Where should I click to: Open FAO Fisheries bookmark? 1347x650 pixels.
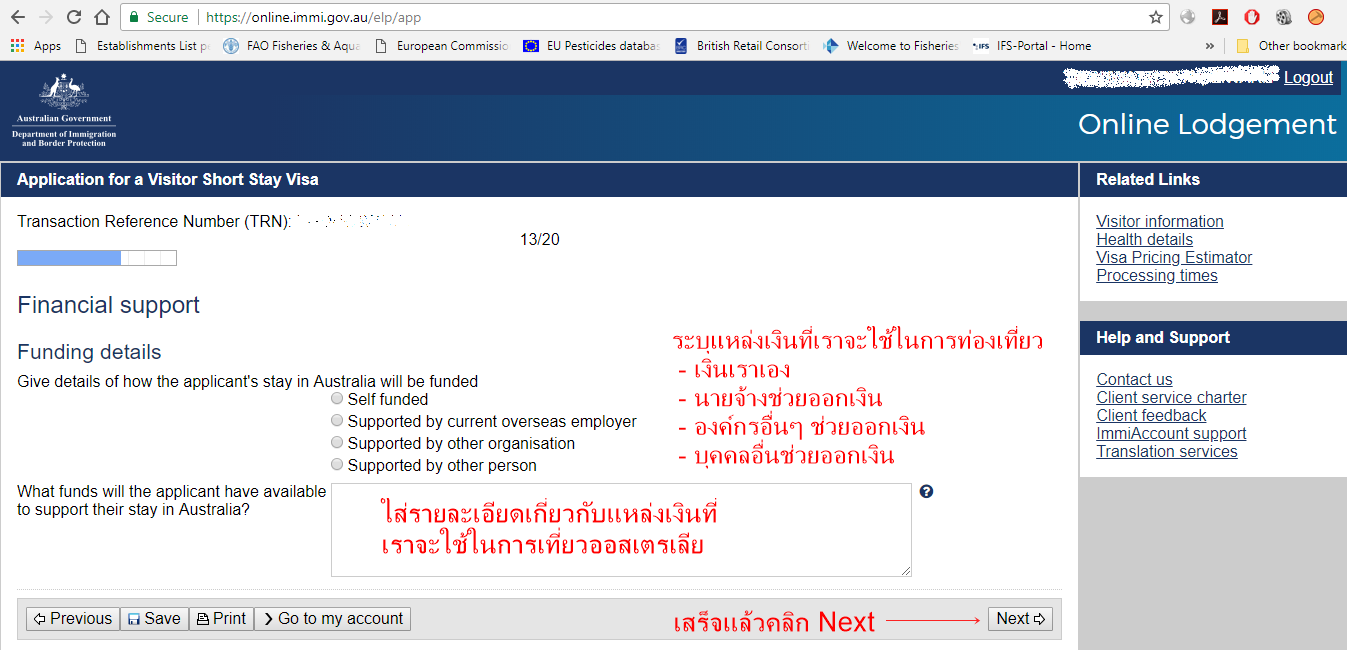(290, 46)
